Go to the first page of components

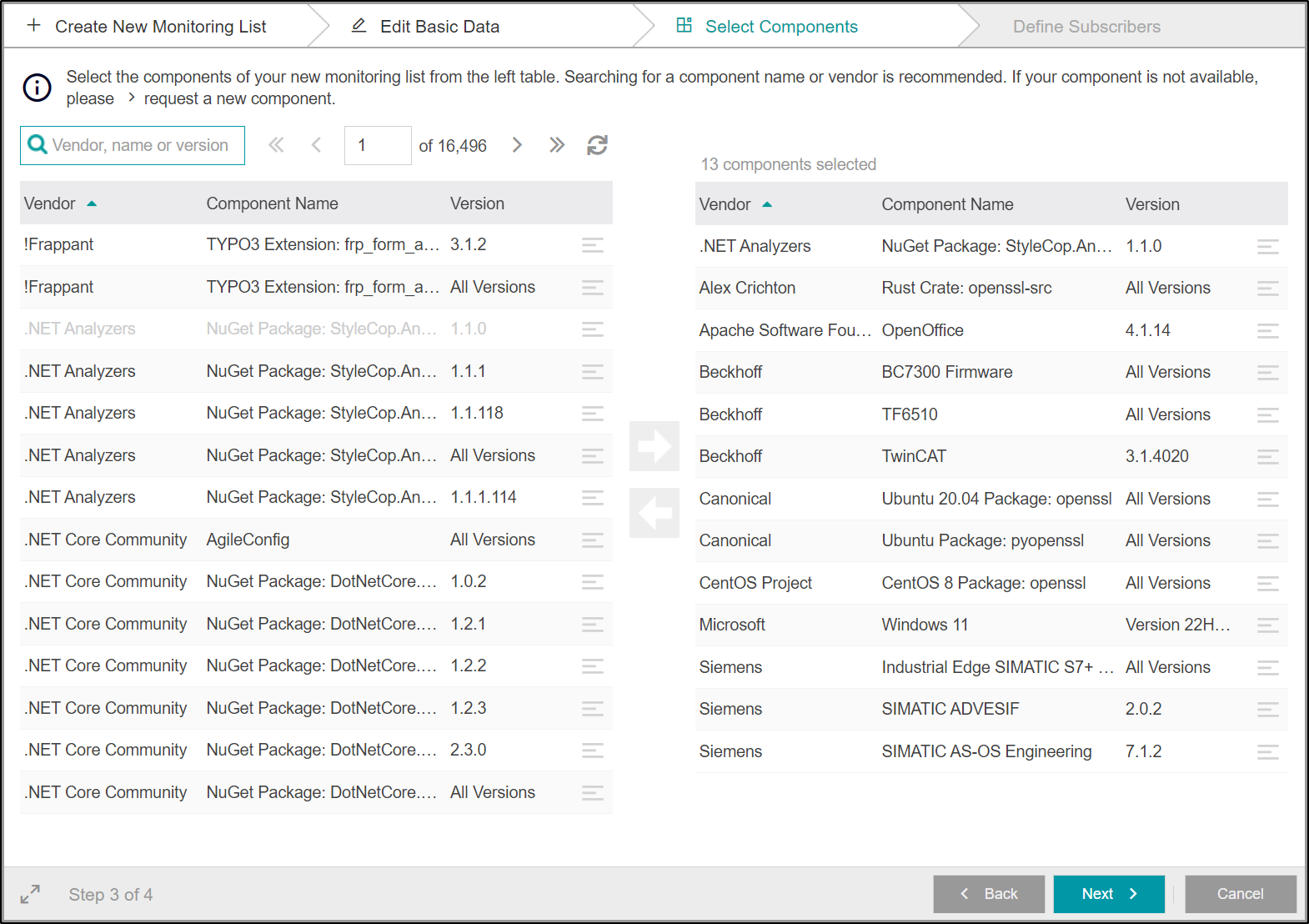(276, 145)
